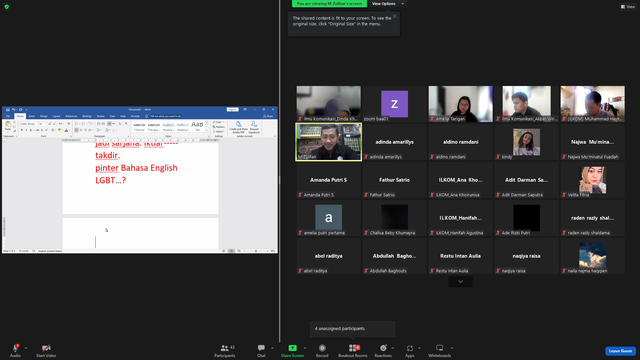Click the Tell me lightbulb search box

163,116
